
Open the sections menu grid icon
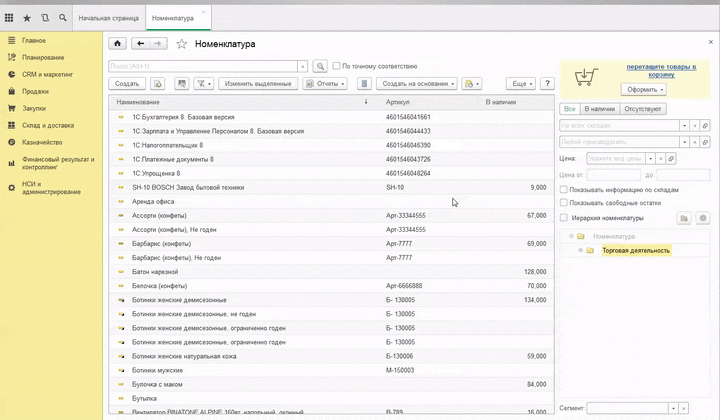pyautogui.click(x=9, y=18)
